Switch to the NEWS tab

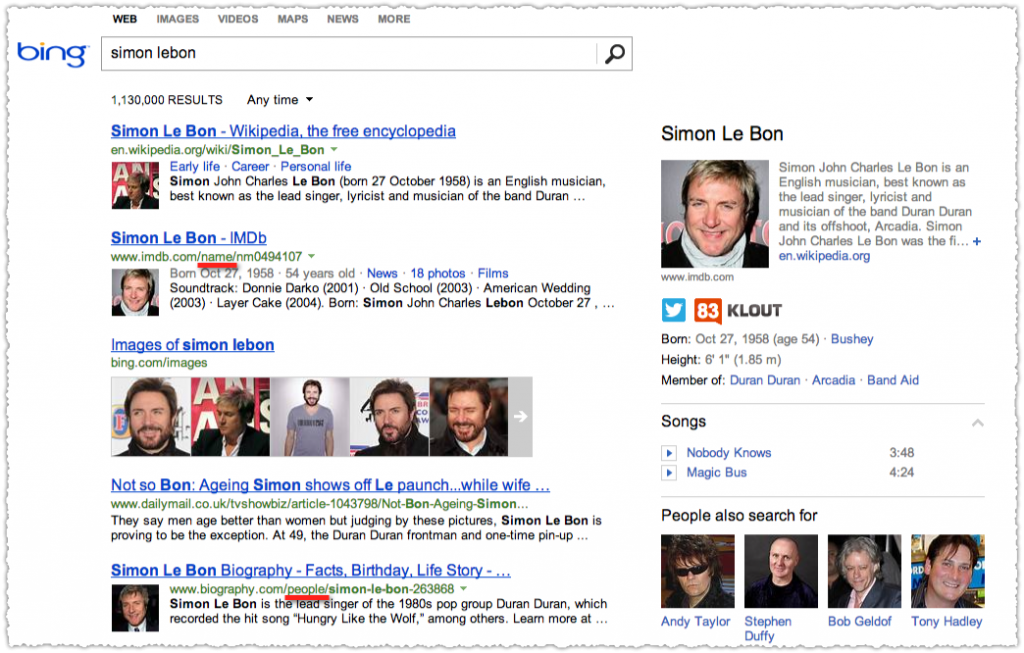point(343,19)
